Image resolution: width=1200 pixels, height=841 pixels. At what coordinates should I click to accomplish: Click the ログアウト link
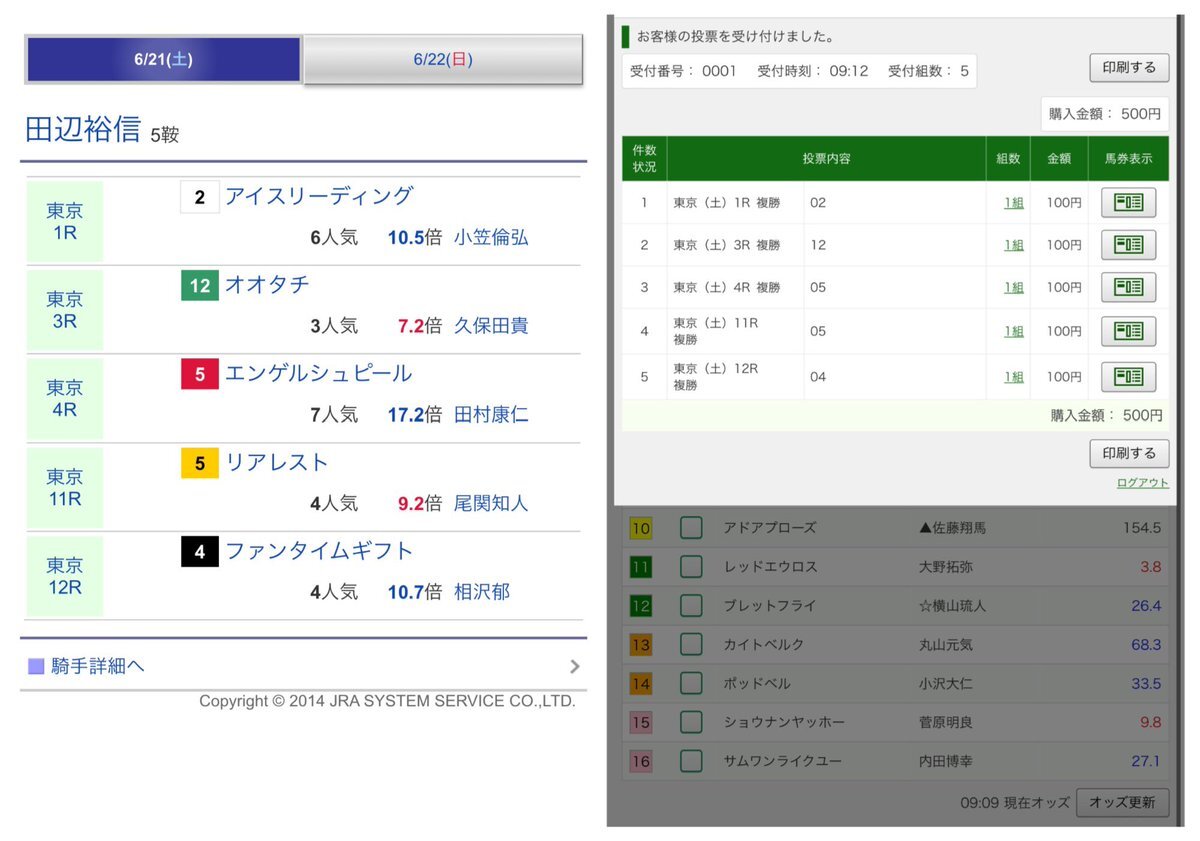coord(1142,483)
